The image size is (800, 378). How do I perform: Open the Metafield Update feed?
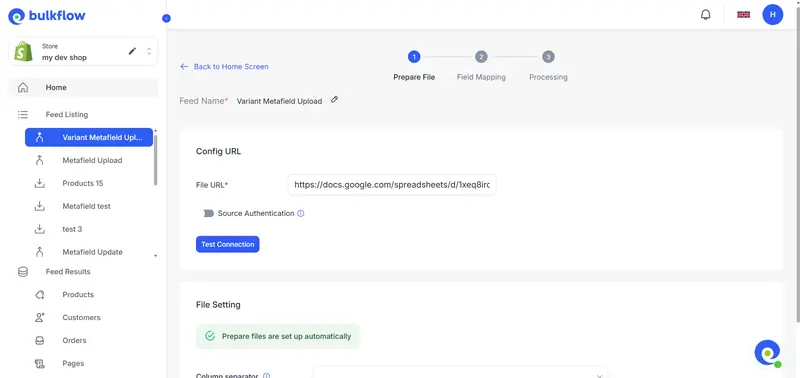tap(92, 252)
